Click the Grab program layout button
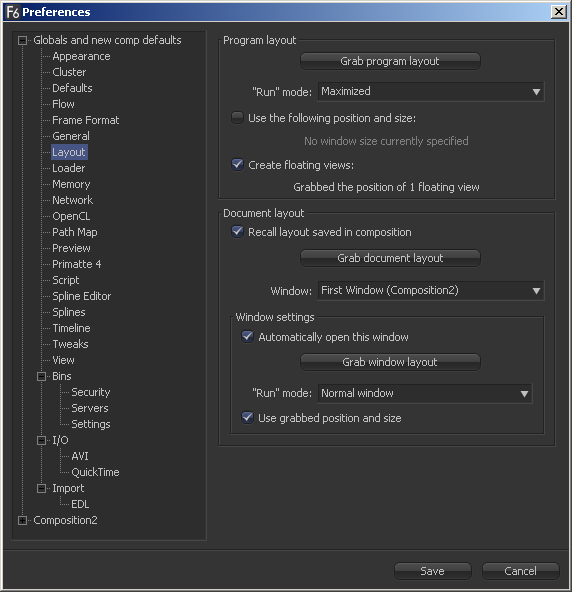572x592 pixels. pyautogui.click(x=390, y=61)
